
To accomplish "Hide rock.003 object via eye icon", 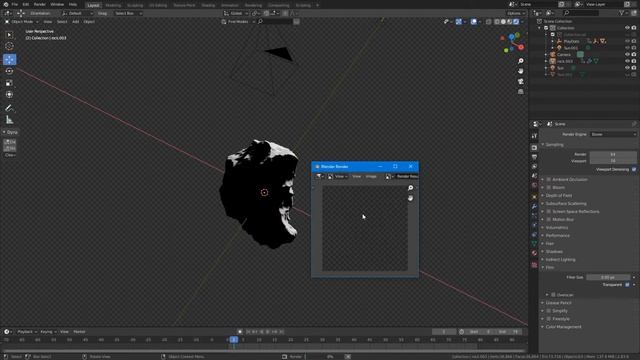I will point(627,61).
